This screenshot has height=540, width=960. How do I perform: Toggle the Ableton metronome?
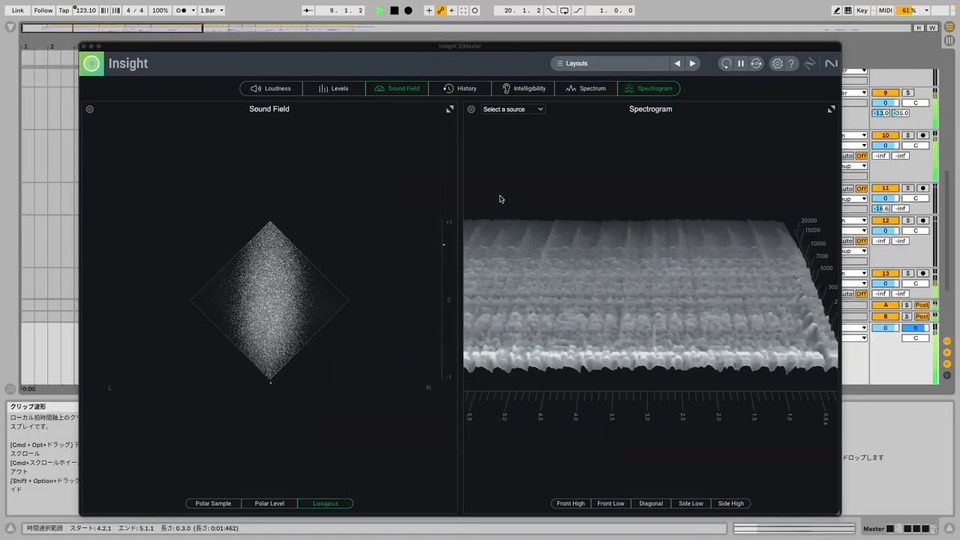183,10
